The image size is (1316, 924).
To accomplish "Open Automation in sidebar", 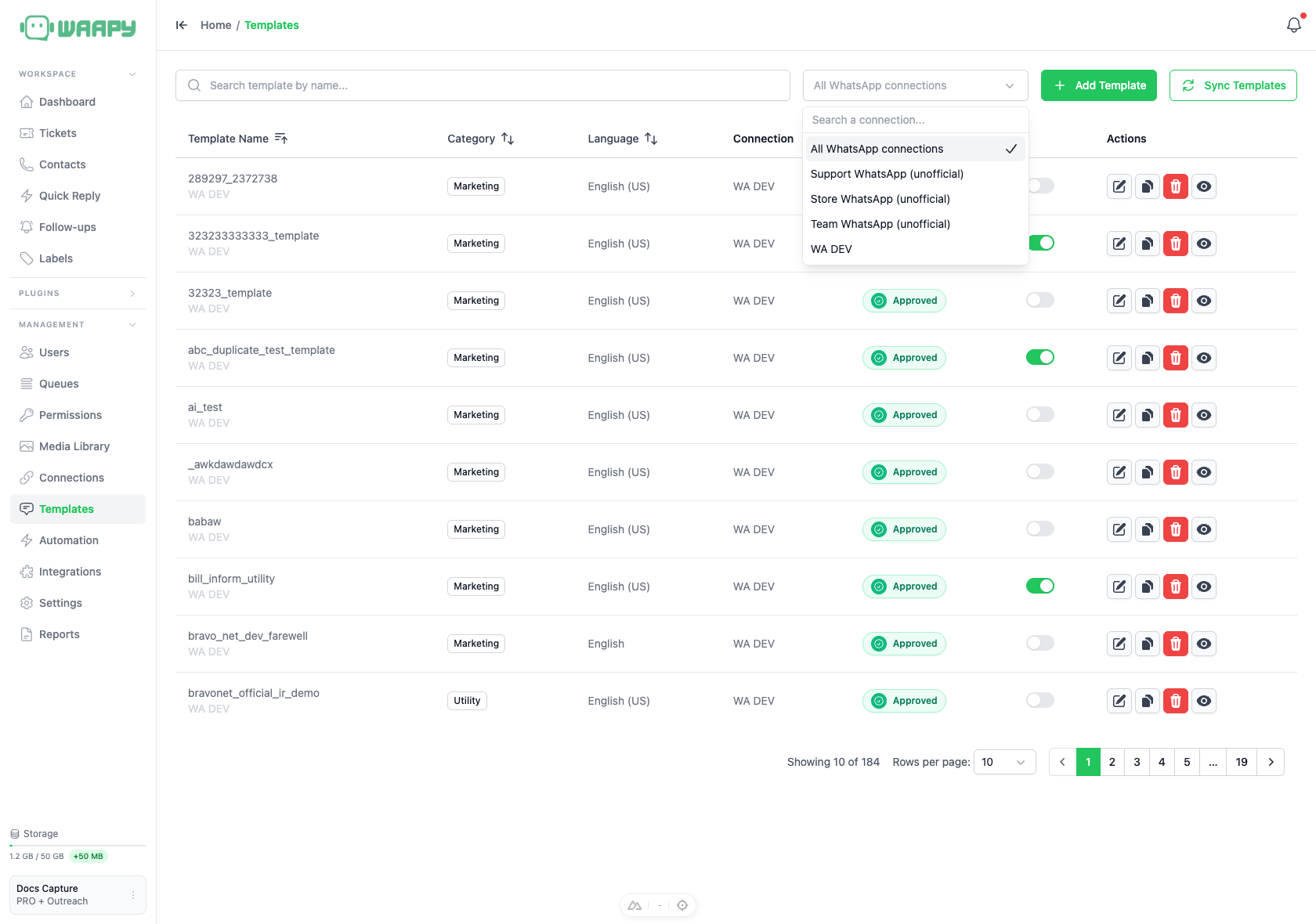I will [x=78, y=540].
